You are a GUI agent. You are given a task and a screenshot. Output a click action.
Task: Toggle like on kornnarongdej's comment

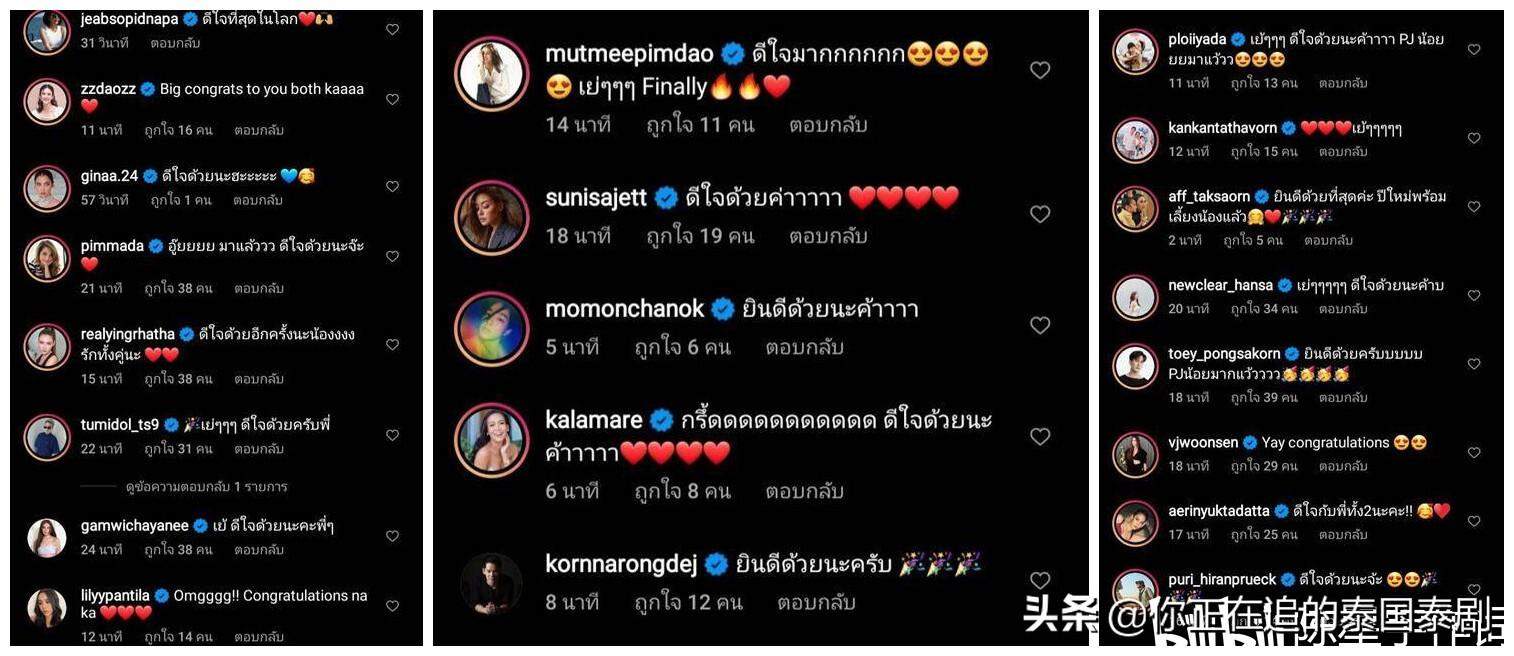tap(1040, 580)
